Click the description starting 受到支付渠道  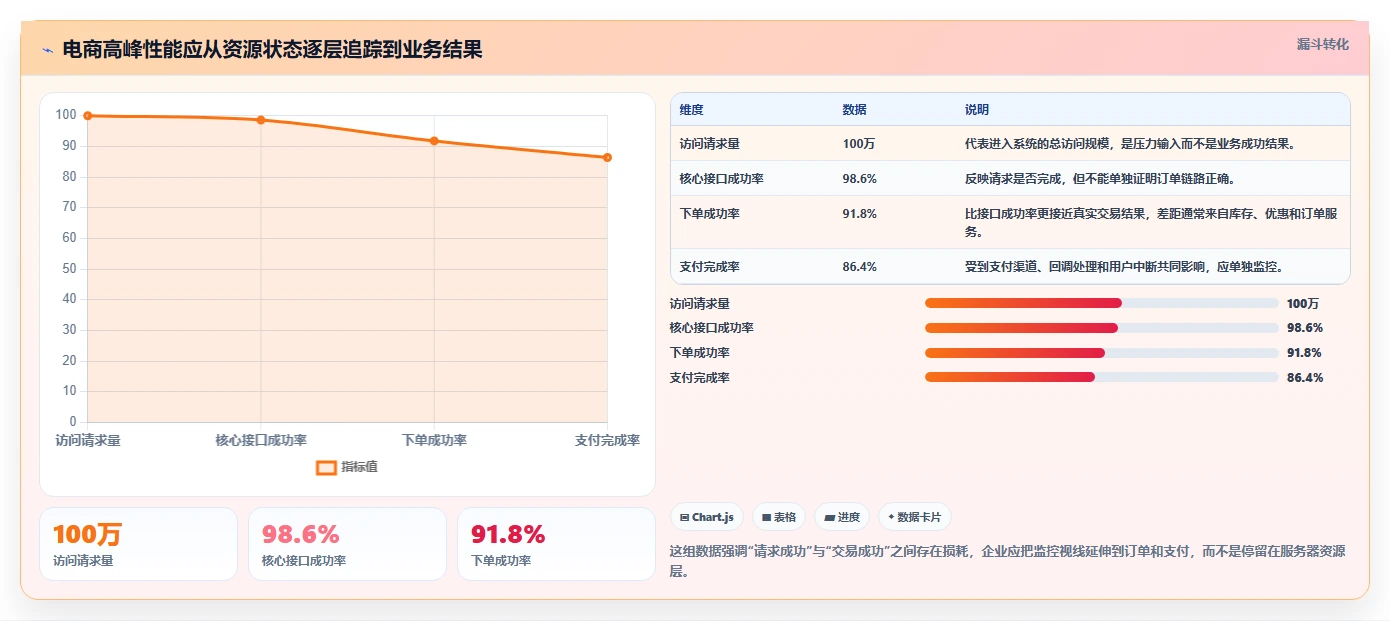click(x=1124, y=267)
